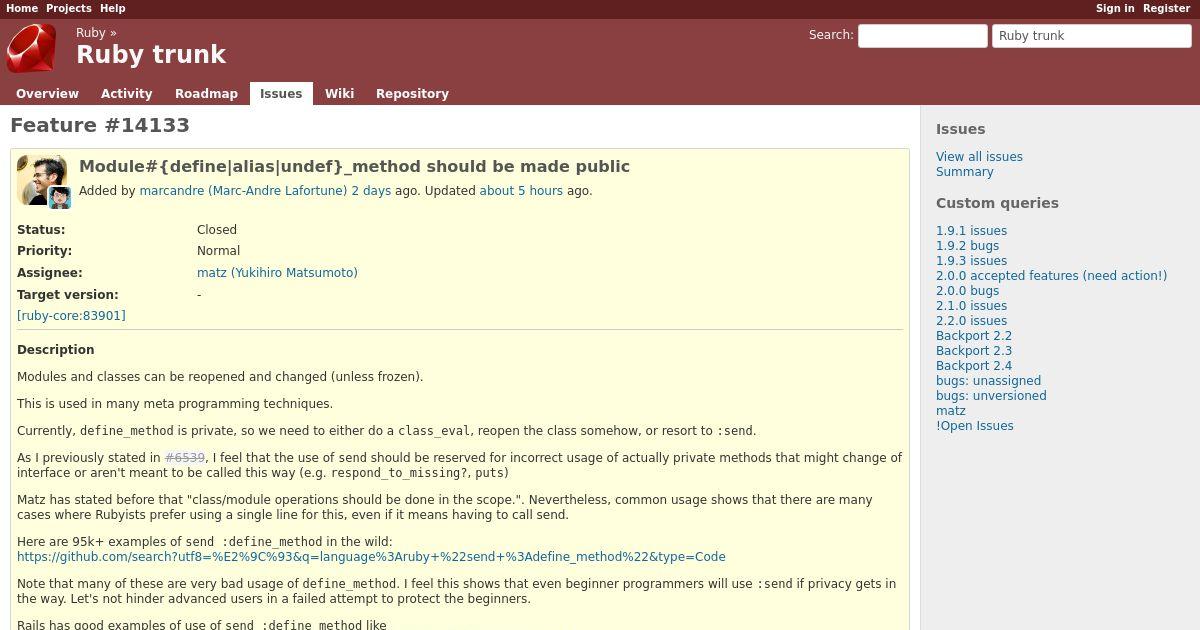Open the Home top menu link
The width and height of the screenshot is (1200, 630).
click(x=22, y=8)
